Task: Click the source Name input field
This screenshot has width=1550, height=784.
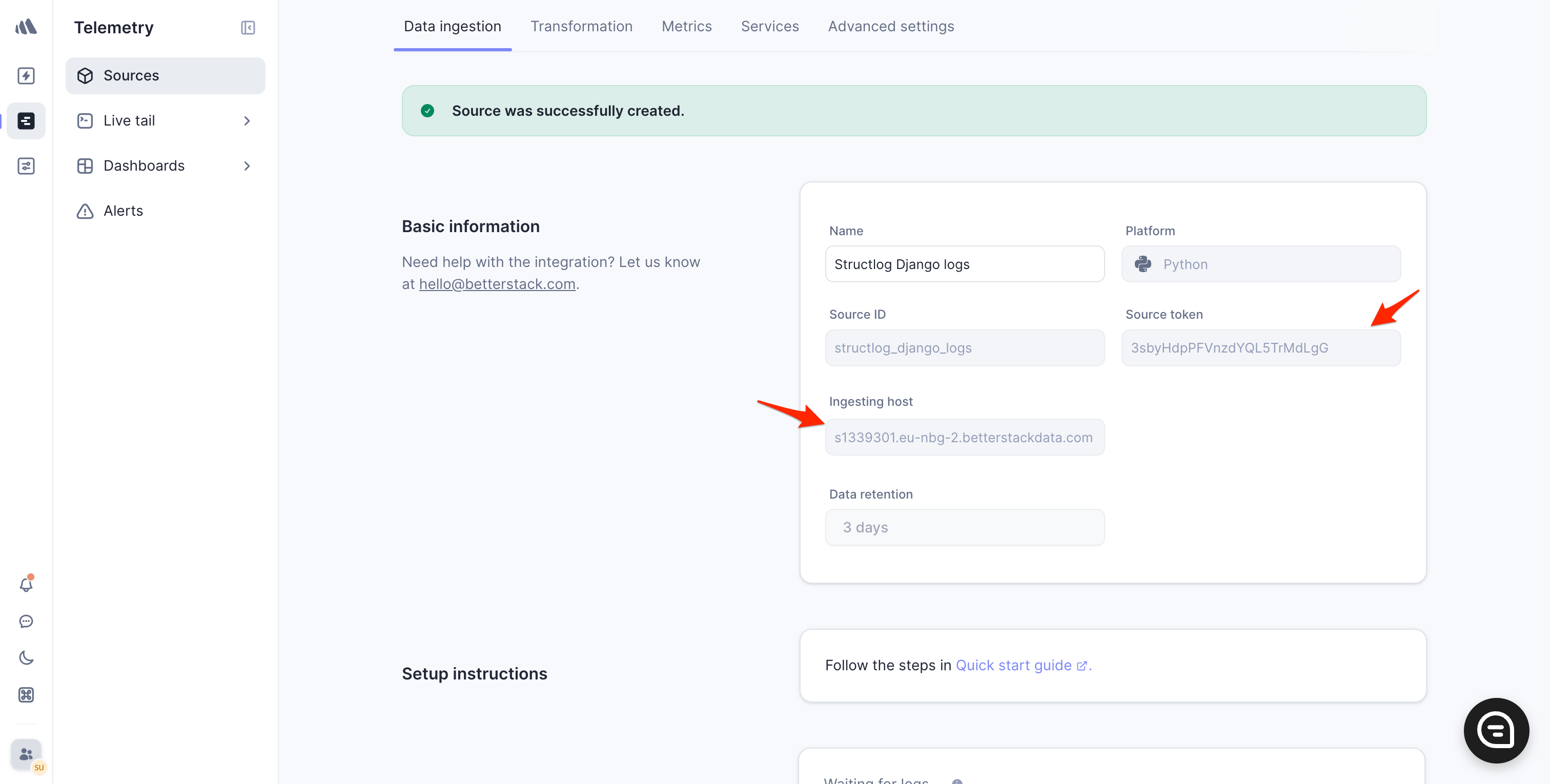Action: coord(964,264)
